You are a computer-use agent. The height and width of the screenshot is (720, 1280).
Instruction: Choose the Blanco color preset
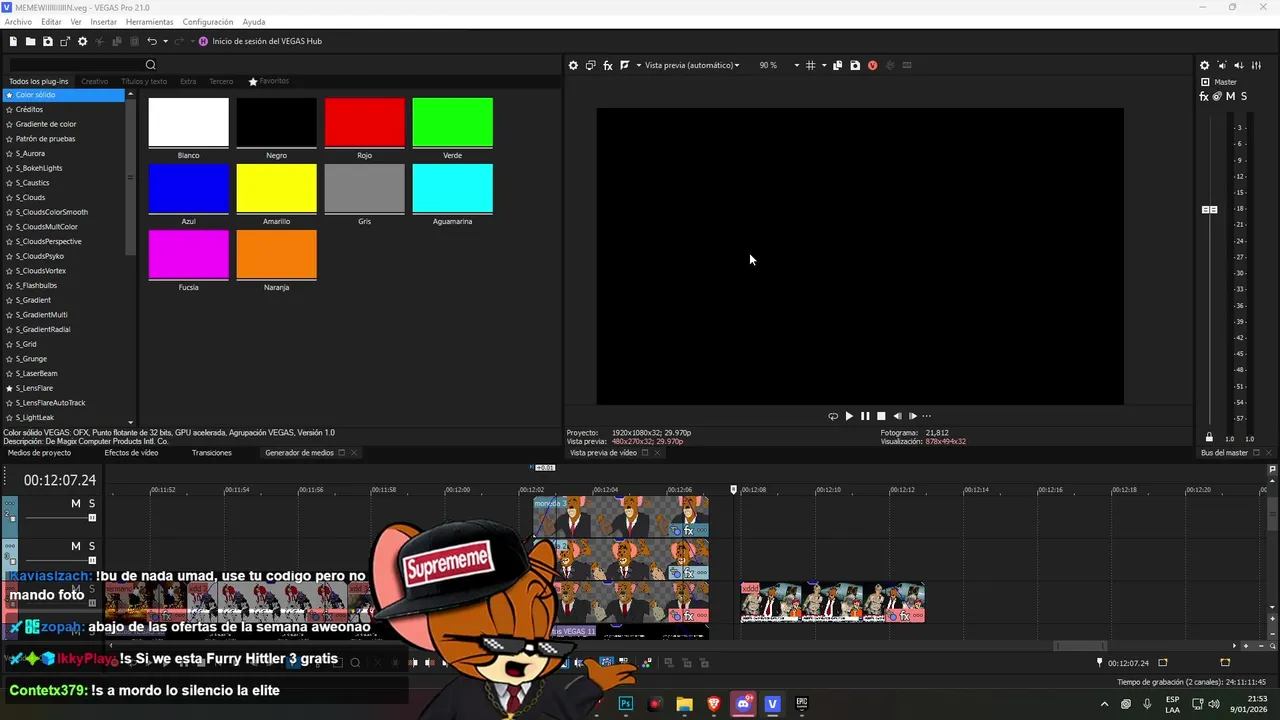point(188,122)
